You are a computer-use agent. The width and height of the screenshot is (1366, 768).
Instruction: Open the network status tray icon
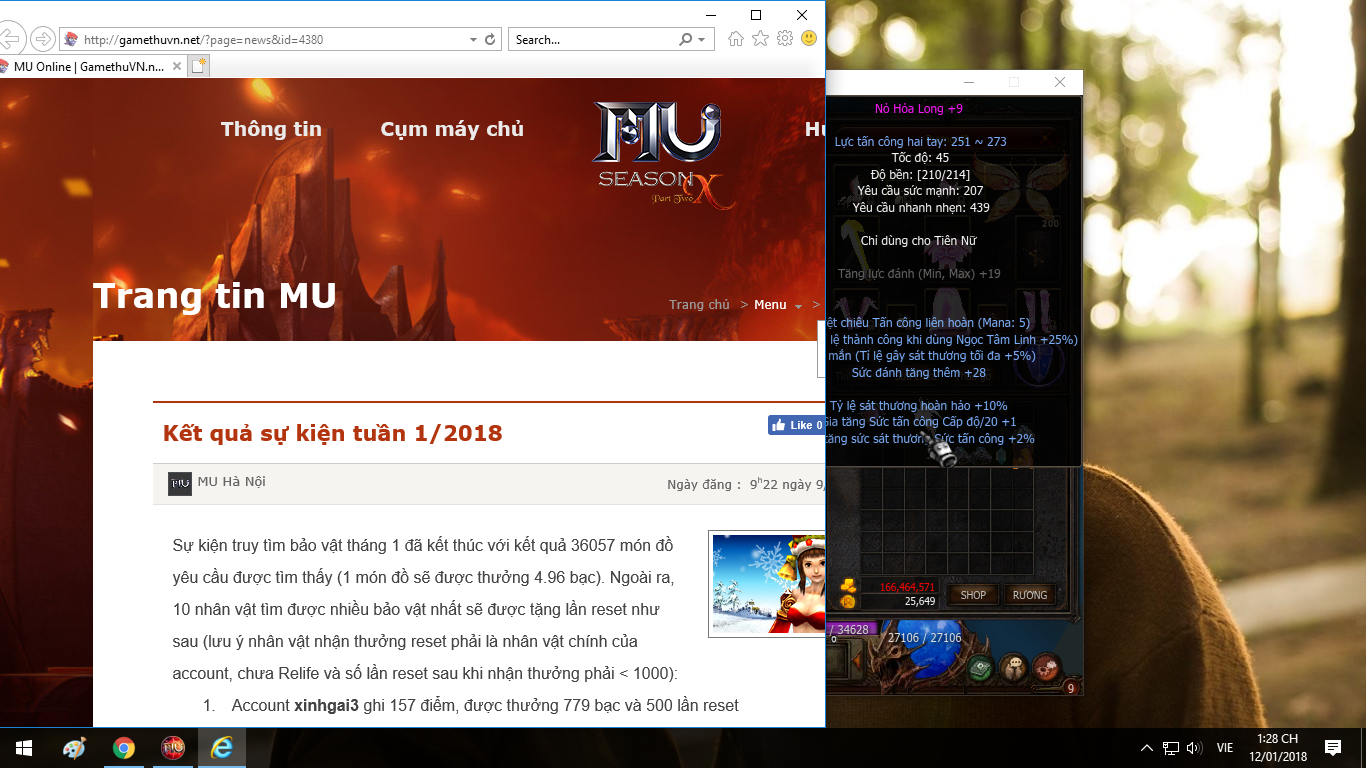click(x=1171, y=748)
